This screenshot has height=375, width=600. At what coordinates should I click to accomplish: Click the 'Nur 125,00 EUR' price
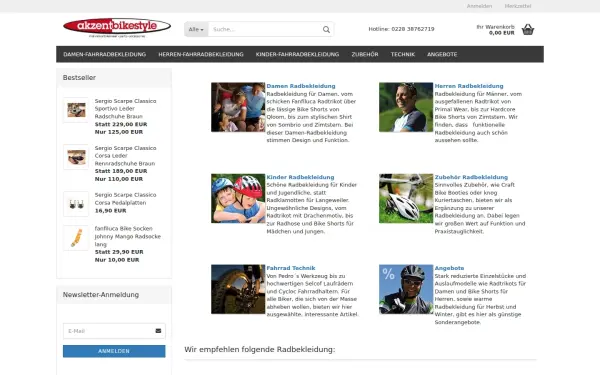point(119,132)
